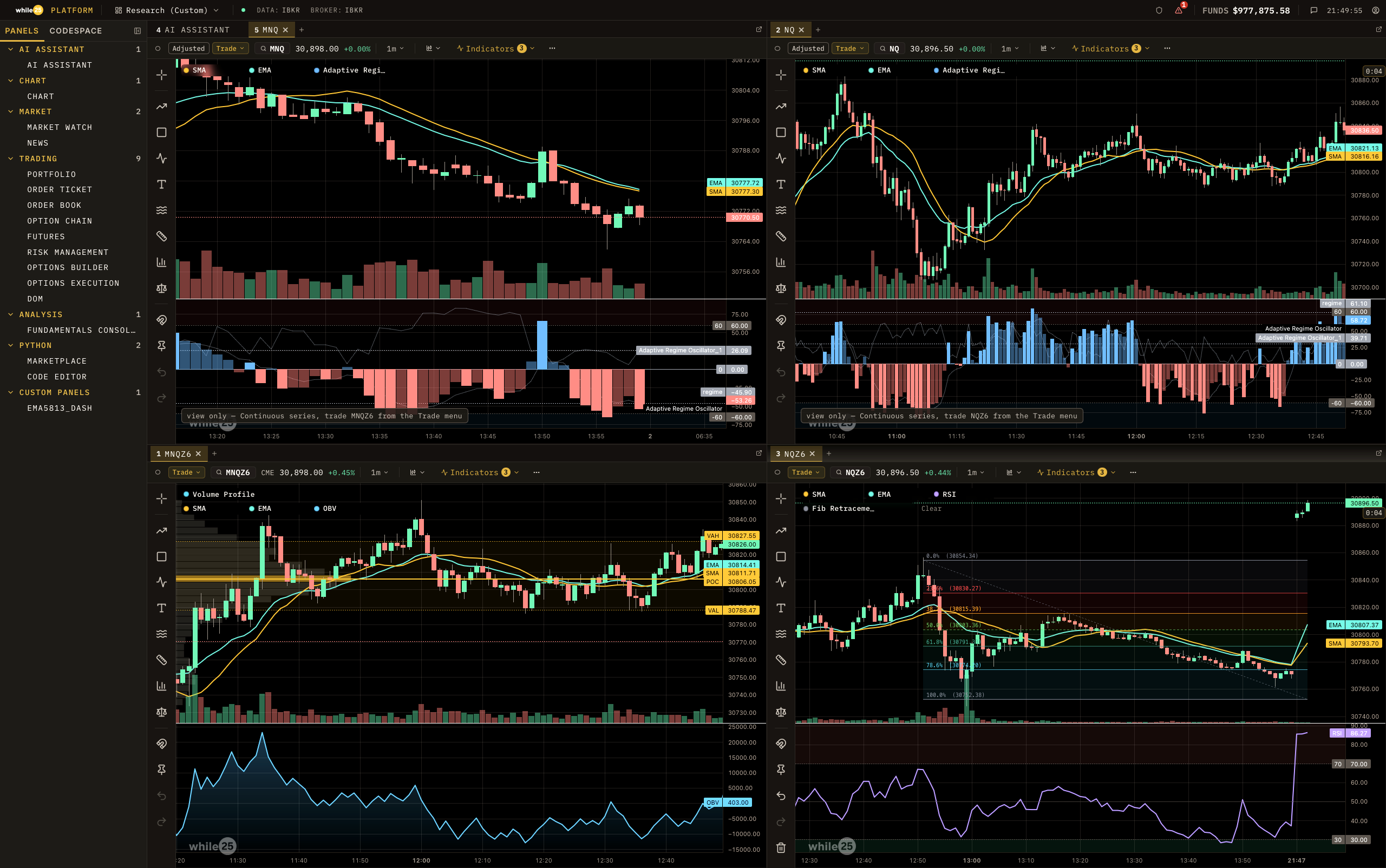
Task: Open Indicators dropdown in MNQZ6 chart
Action: click(480, 472)
